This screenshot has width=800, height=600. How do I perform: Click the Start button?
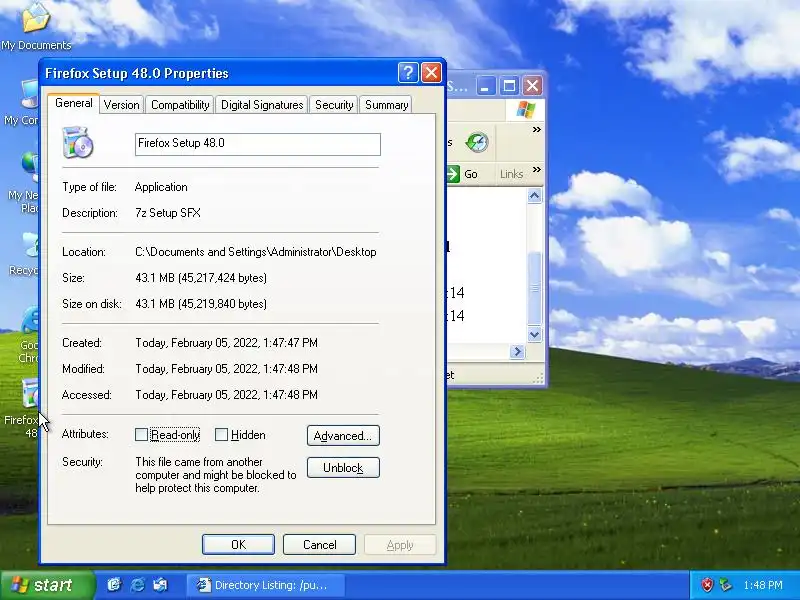tap(47, 585)
